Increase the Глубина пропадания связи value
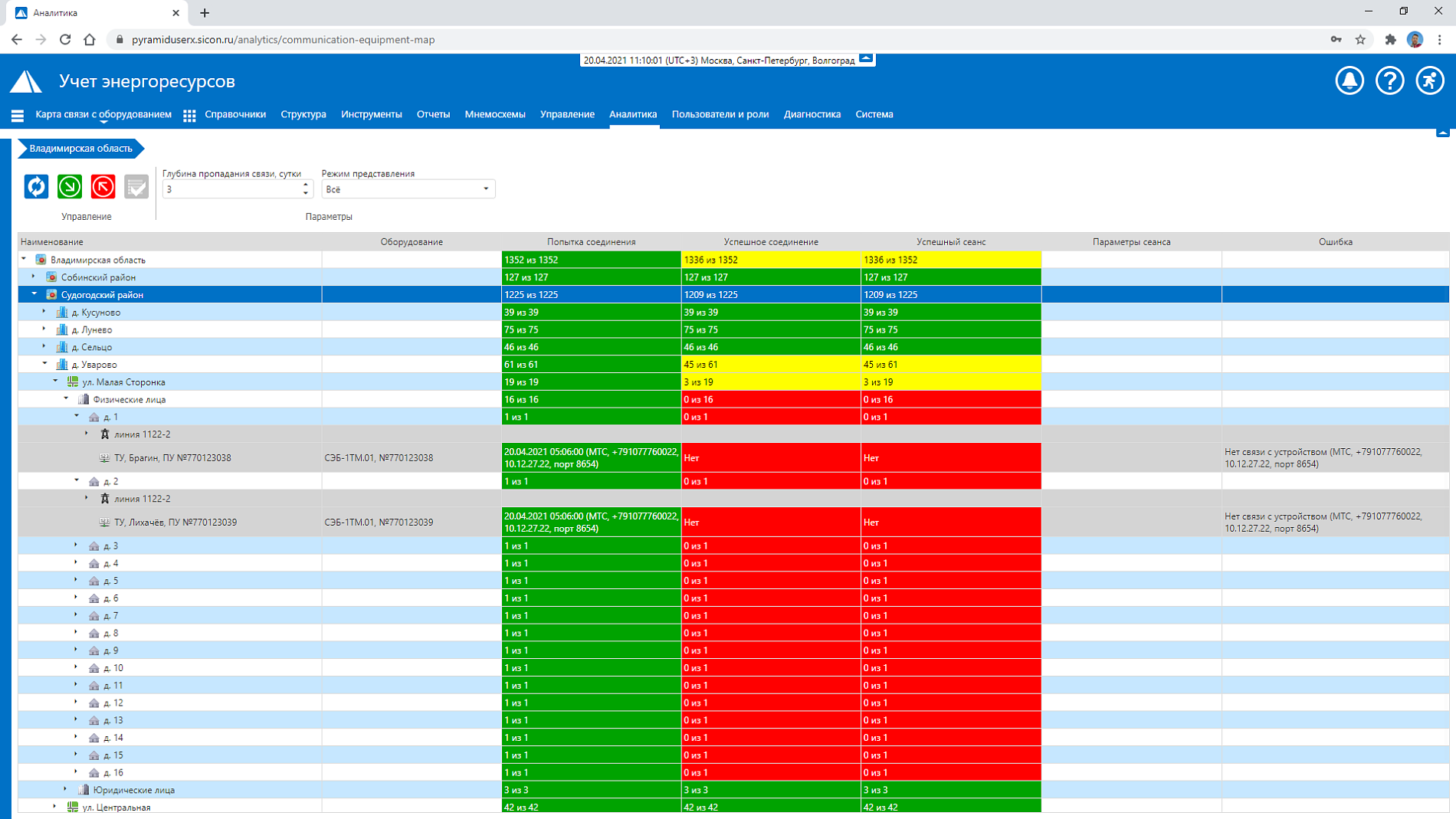The width and height of the screenshot is (1456, 819). point(306,185)
